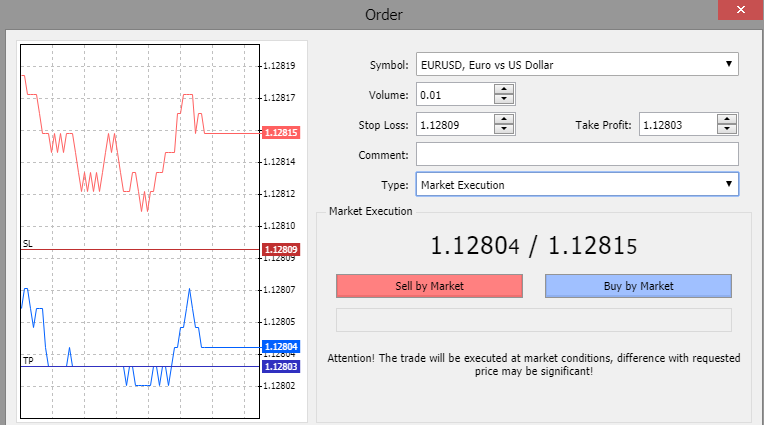The height and width of the screenshot is (425, 764).
Task: Click into the Take Profit value field
Action: pos(676,125)
